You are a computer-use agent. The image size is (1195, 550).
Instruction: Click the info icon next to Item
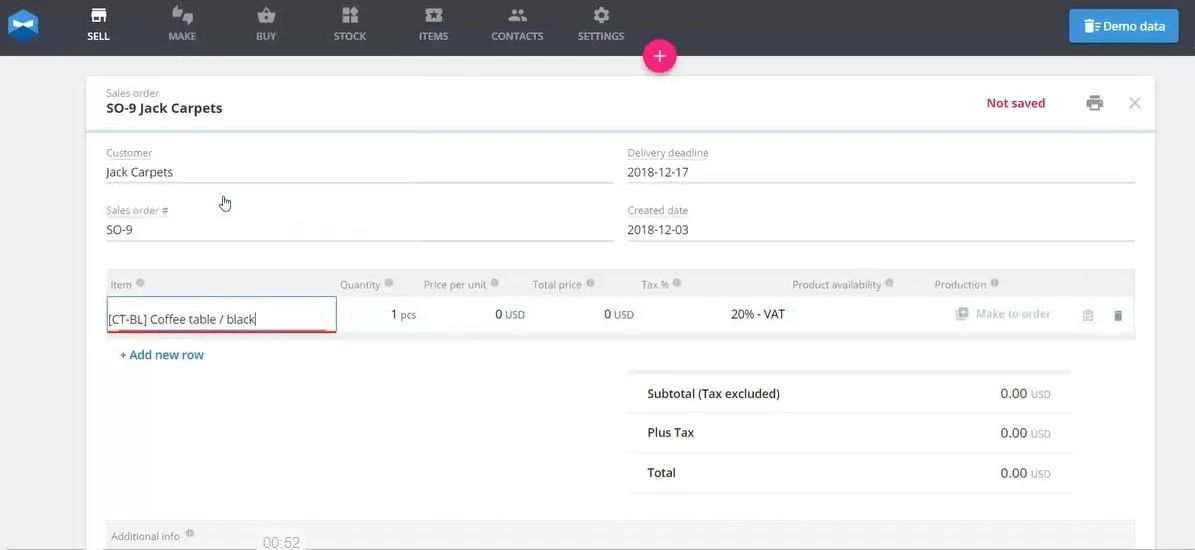click(140, 283)
